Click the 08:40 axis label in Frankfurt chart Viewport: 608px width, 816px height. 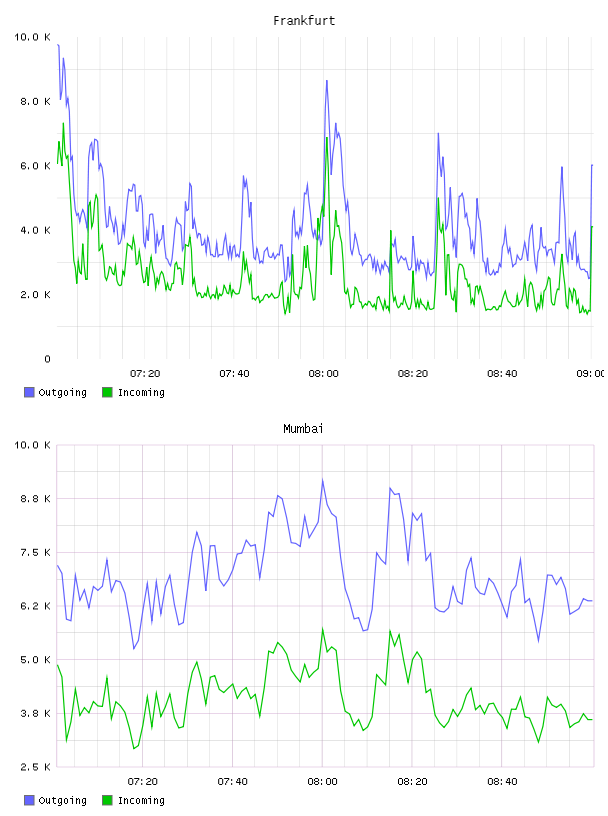[502, 374]
